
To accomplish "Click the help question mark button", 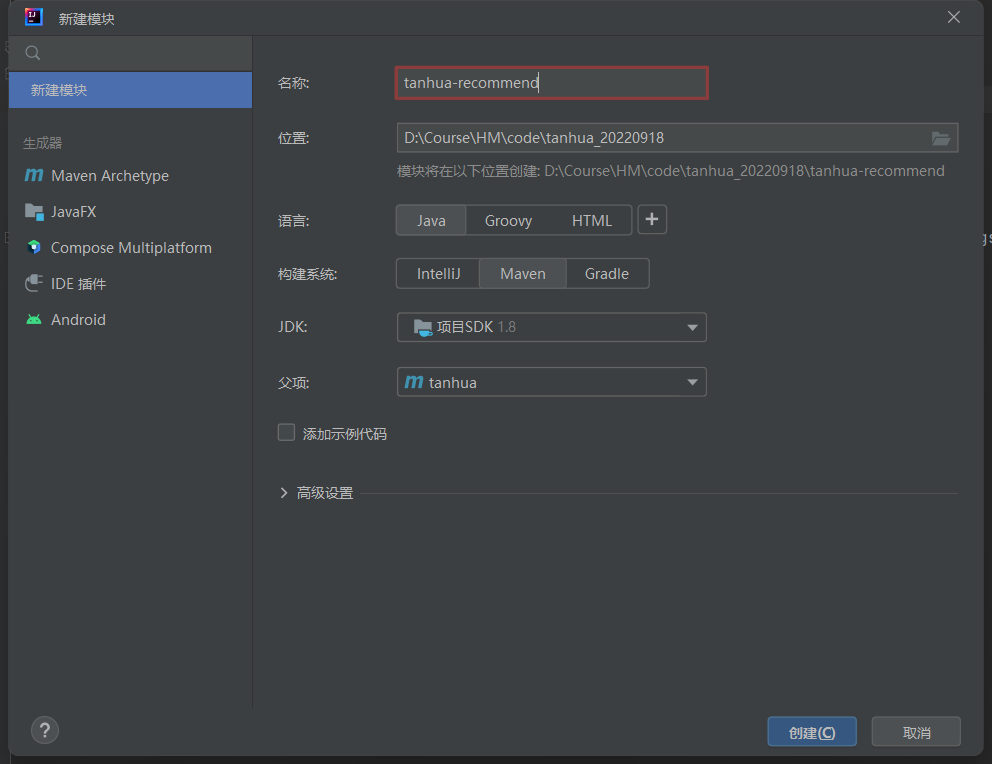I will (x=44, y=730).
